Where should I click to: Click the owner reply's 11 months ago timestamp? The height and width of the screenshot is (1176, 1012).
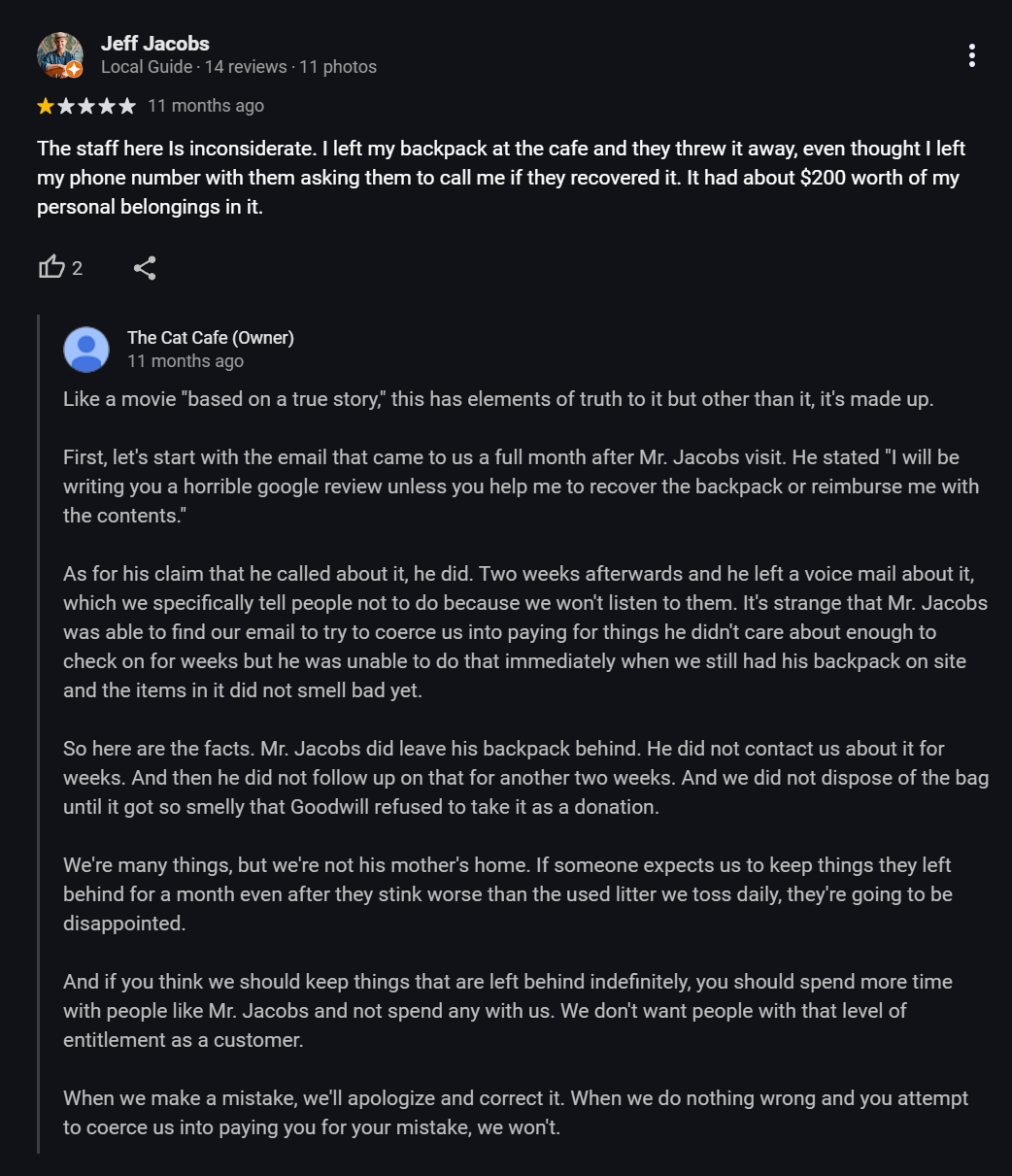click(186, 361)
